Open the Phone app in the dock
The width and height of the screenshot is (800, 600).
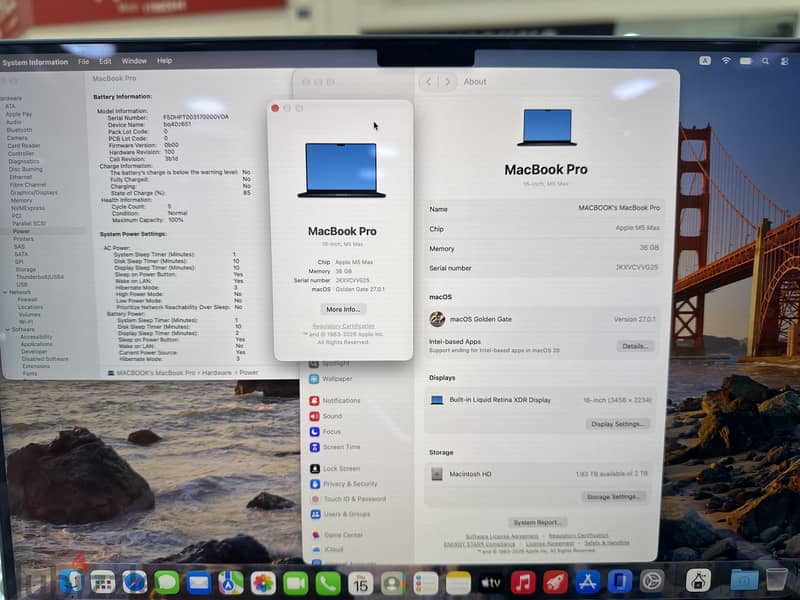pos(328,583)
